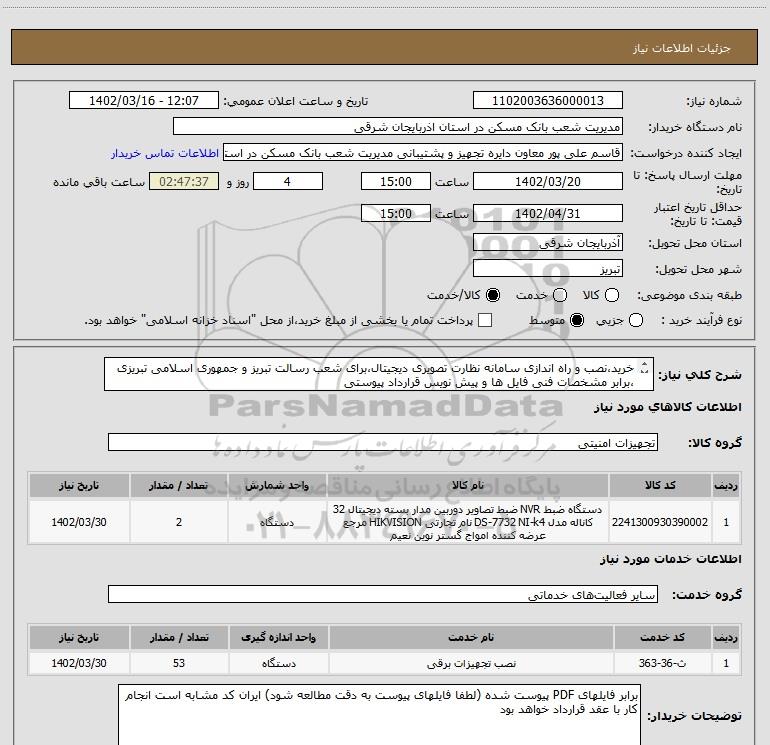This screenshot has width=770, height=745.
Task: Click the delivery province field آذربایجان شرقی
Action: pos(548,242)
